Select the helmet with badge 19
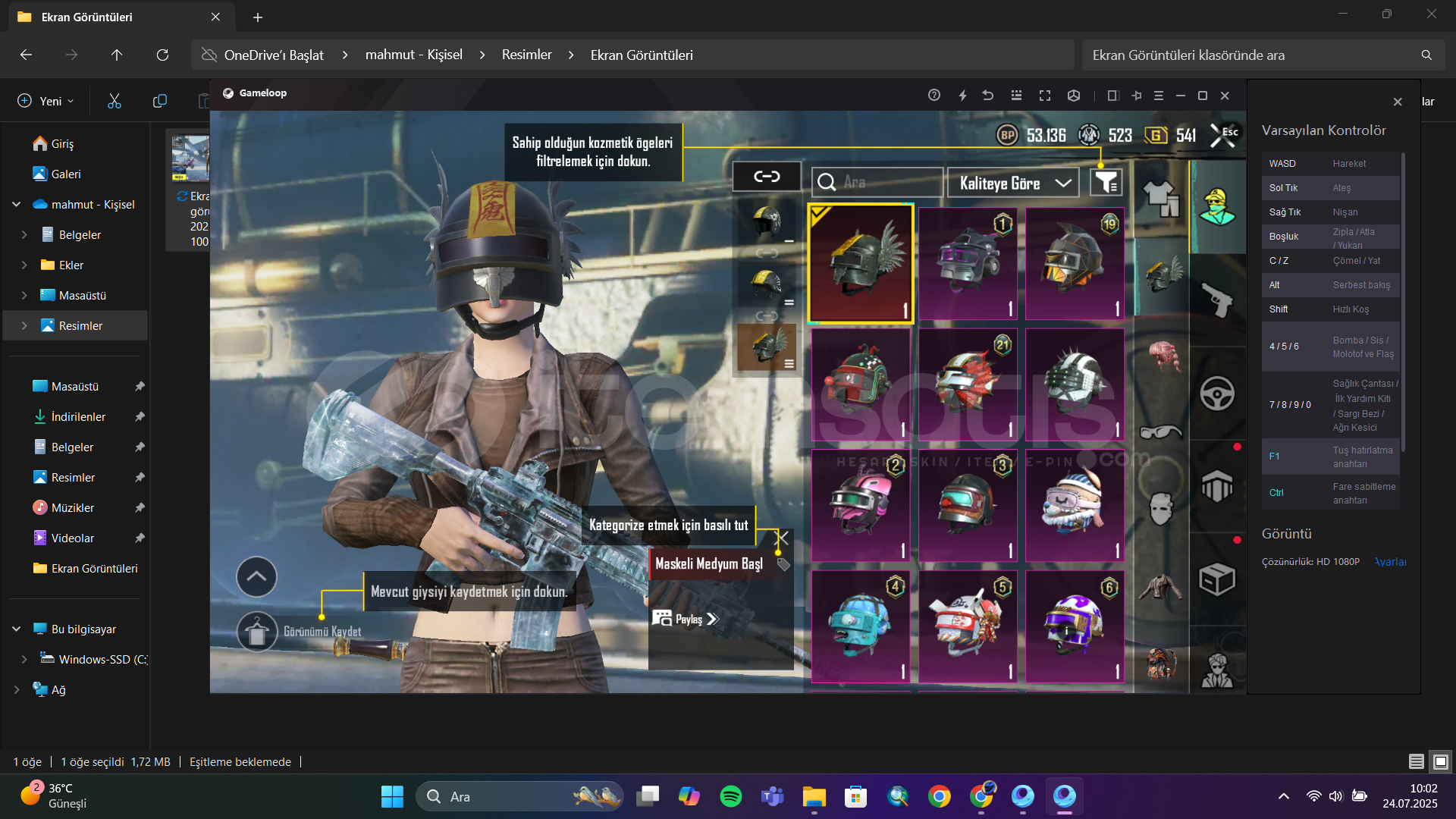Image resolution: width=1456 pixels, height=819 pixels. coord(1075,264)
